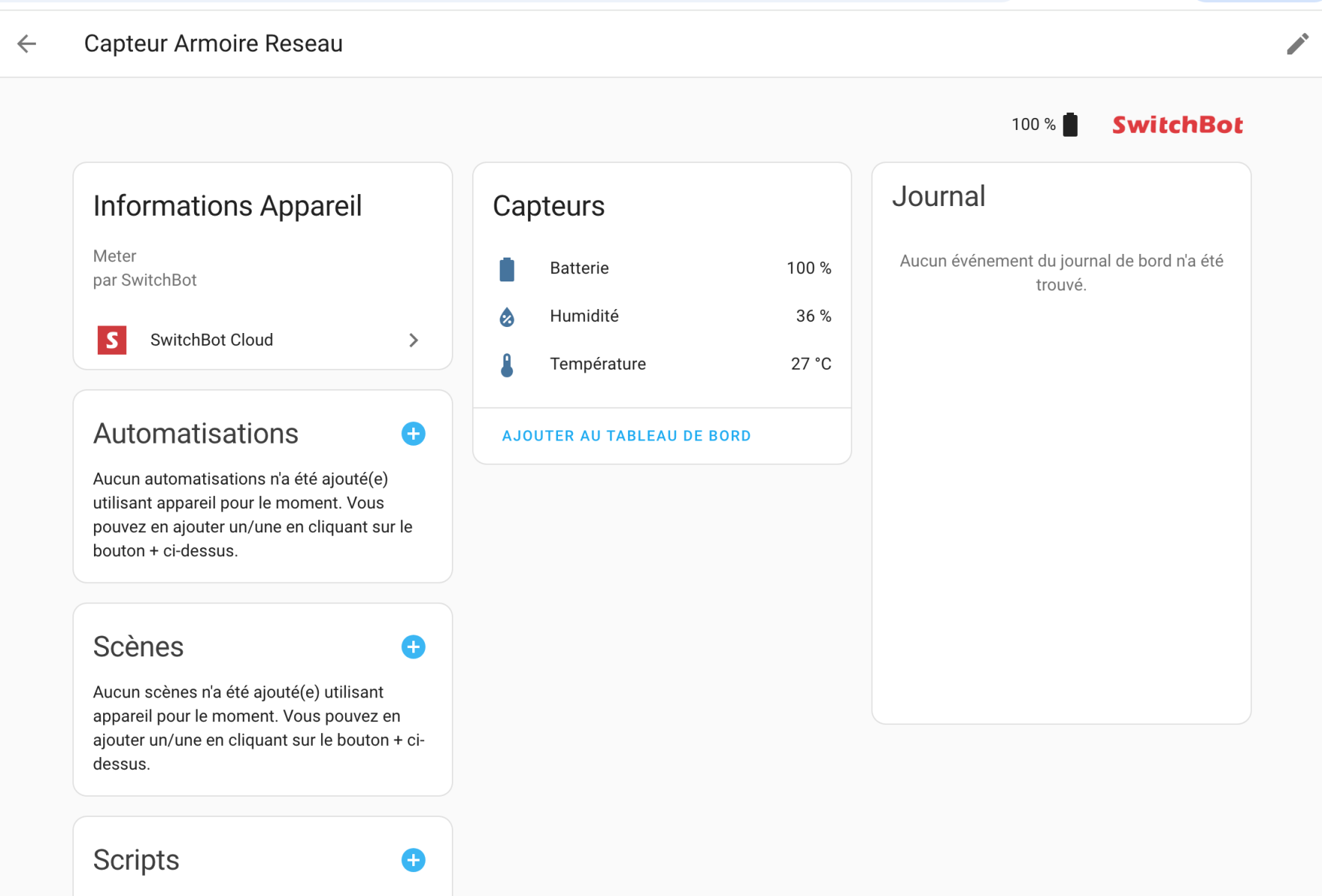The height and width of the screenshot is (896, 1322).
Task: Open the SwitchBot brand logo
Action: click(1178, 125)
